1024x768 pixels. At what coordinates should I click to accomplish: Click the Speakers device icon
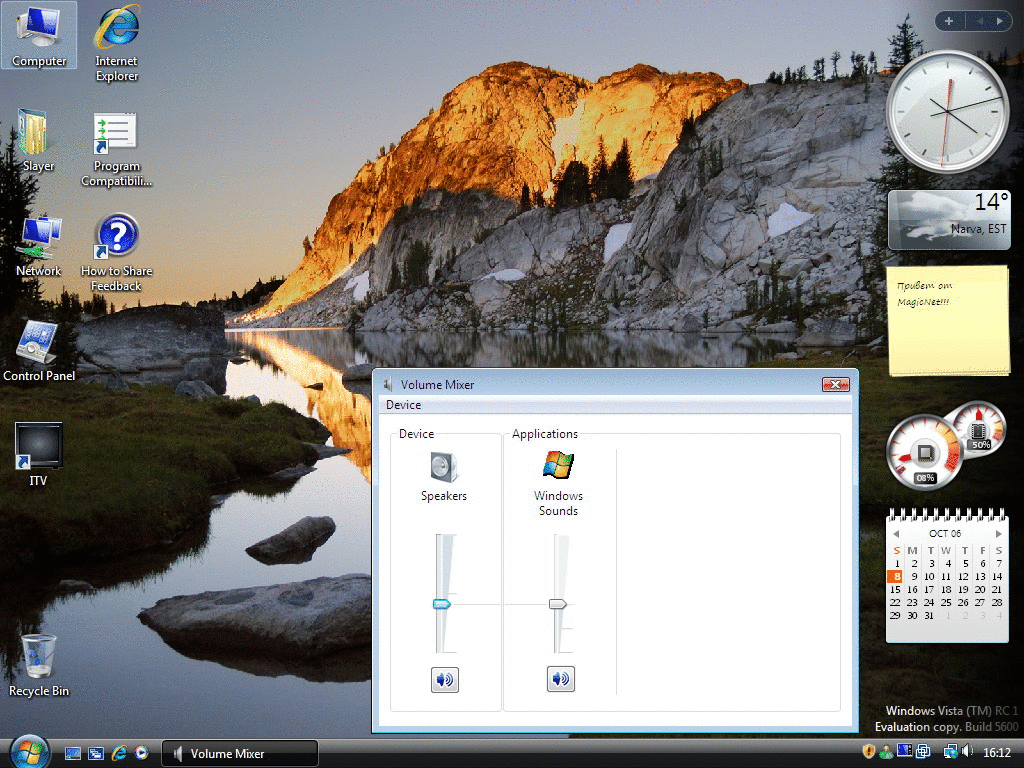pyautogui.click(x=443, y=467)
